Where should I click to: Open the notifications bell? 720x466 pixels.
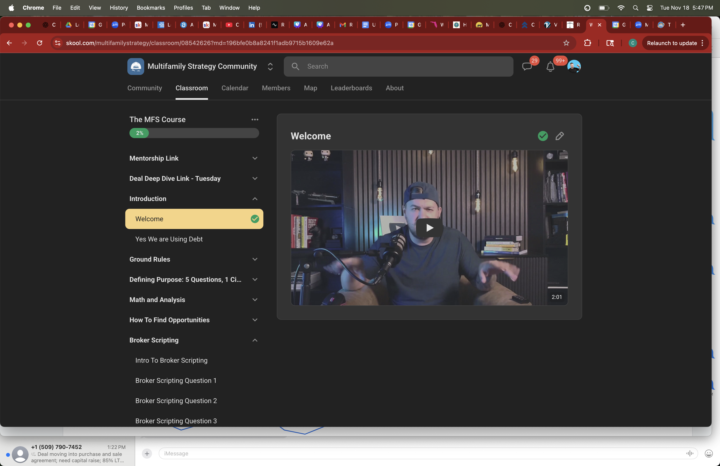coord(550,66)
